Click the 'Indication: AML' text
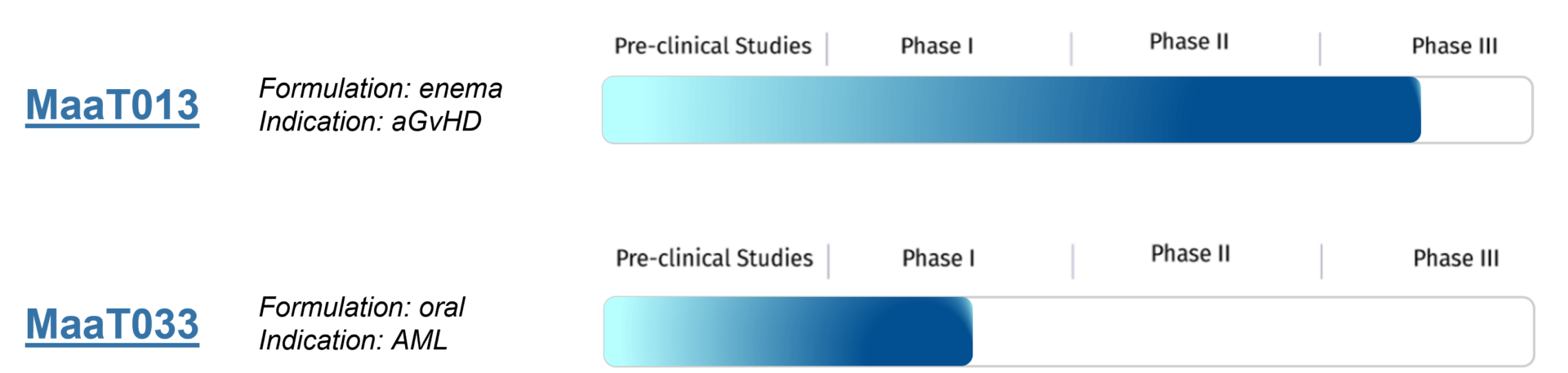This screenshot has width=1568, height=373. (x=353, y=340)
